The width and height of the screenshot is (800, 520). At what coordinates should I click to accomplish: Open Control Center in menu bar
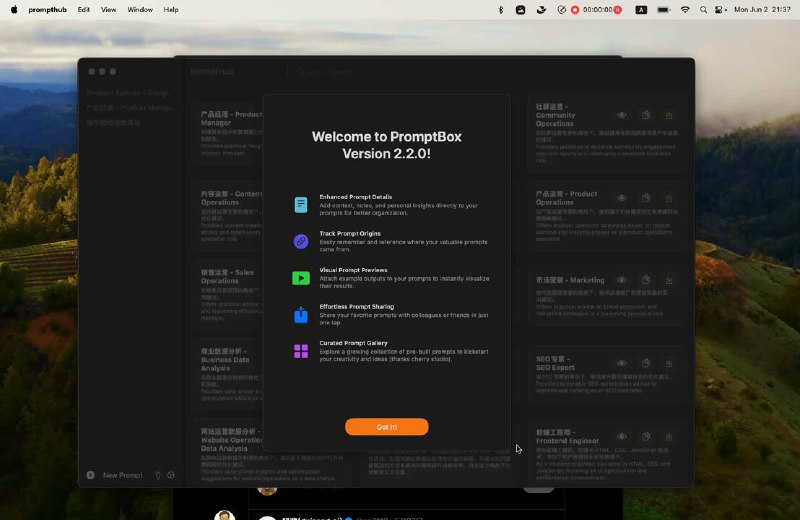point(720,10)
